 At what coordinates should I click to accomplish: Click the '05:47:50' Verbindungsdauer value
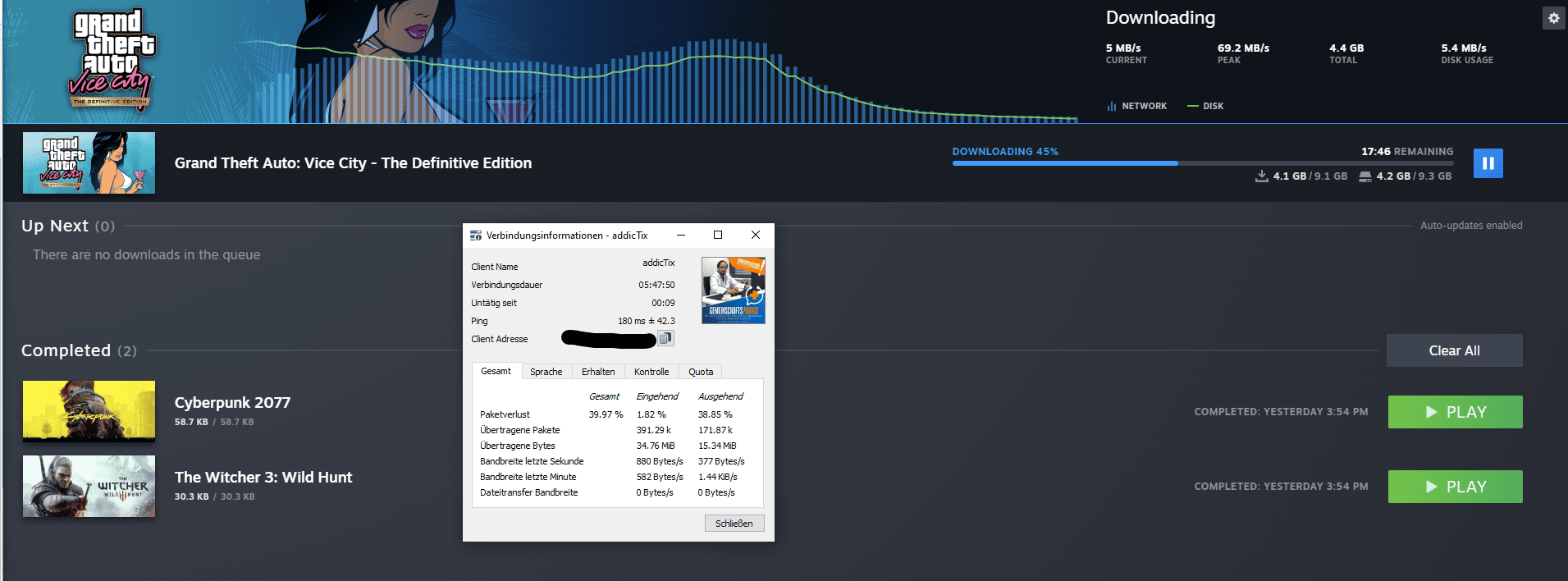(x=656, y=285)
